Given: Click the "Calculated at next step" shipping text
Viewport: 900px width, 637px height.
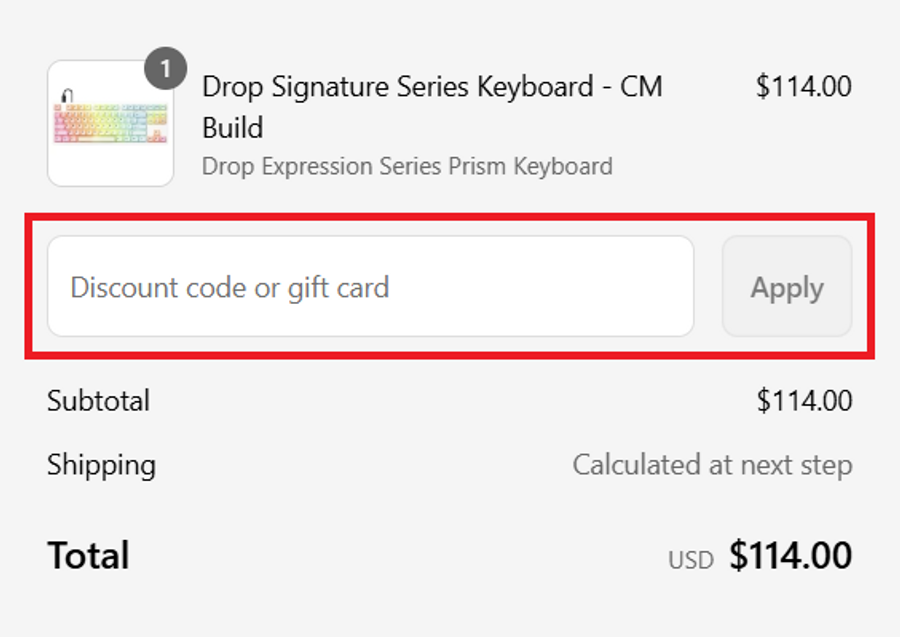Looking at the screenshot, I should (712, 465).
